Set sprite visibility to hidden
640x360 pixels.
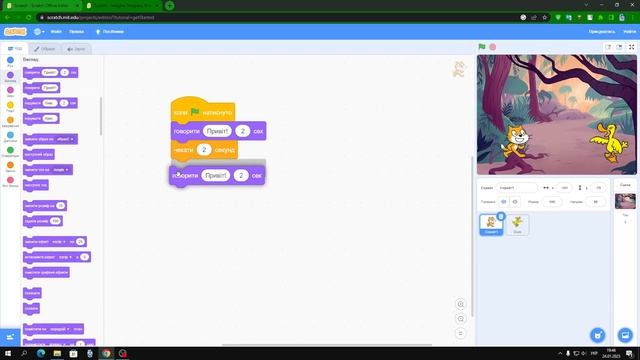click(515, 202)
